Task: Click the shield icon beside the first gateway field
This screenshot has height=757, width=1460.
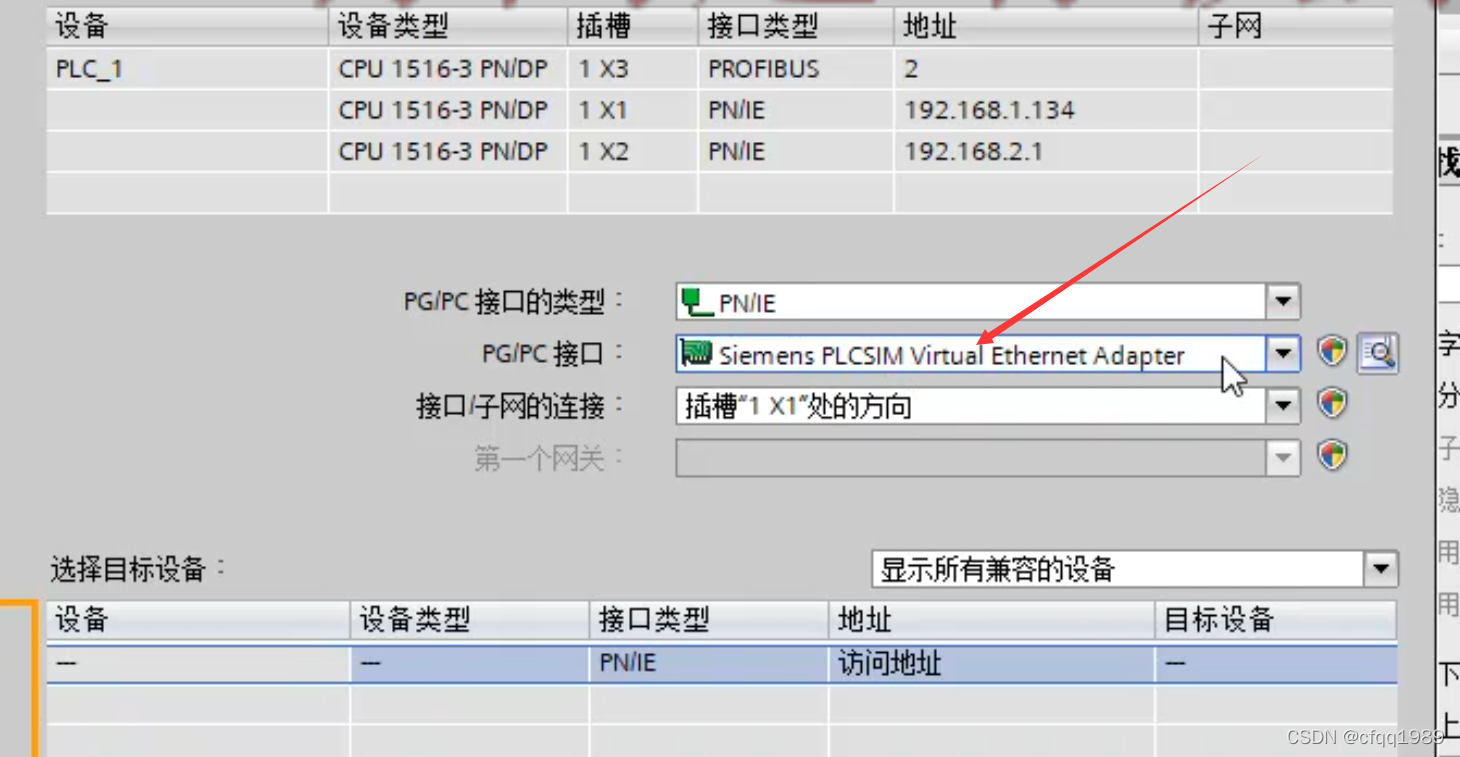Action: (1332, 457)
